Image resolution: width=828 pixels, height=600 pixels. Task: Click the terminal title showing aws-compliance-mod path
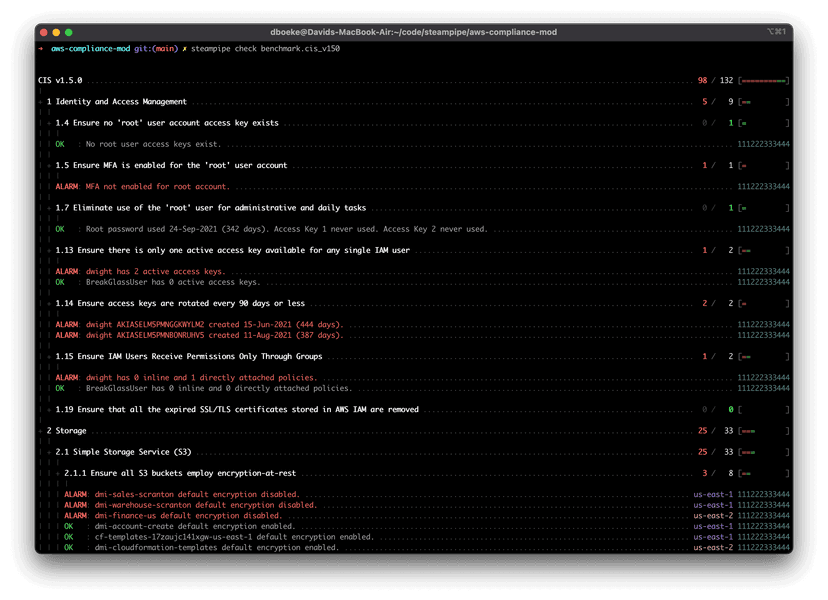click(x=414, y=29)
